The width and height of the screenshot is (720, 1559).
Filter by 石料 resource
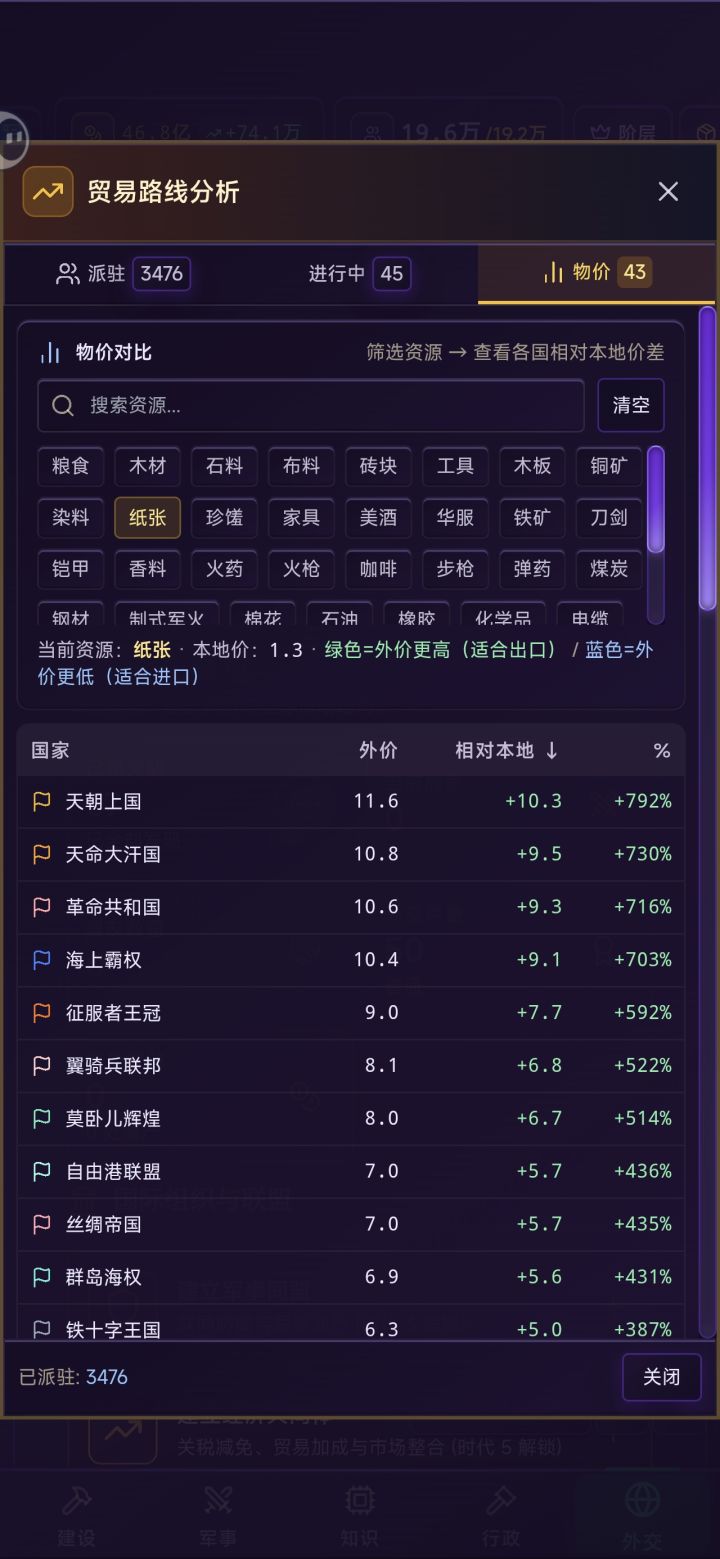(225, 466)
